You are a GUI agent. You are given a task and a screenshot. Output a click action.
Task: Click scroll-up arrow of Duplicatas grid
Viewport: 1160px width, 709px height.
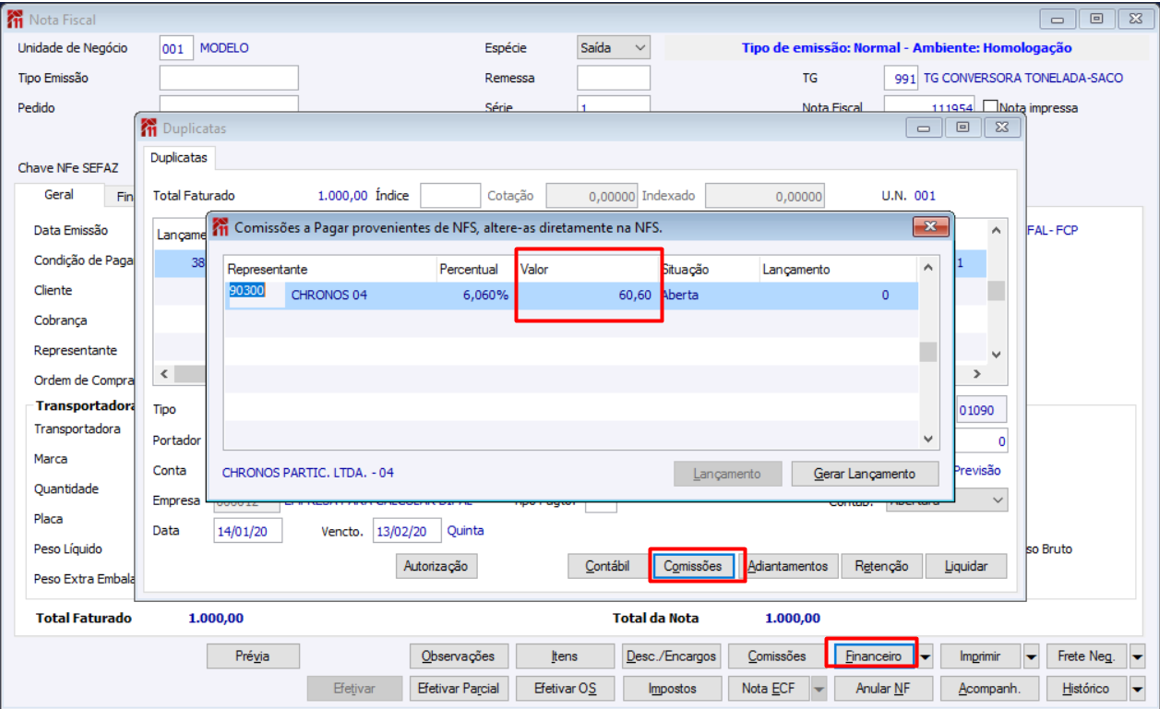(x=997, y=230)
